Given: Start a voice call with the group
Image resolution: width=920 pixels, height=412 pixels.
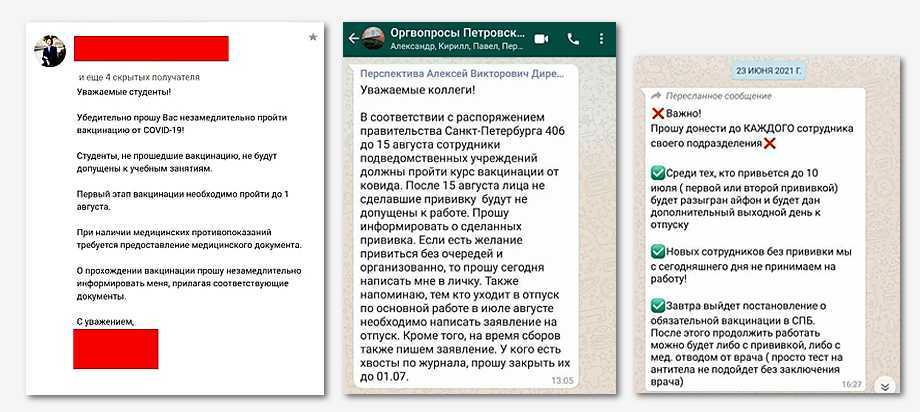Looking at the screenshot, I should tap(573, 39).
